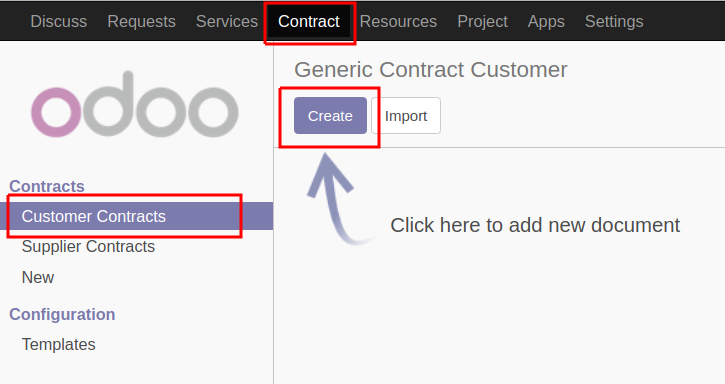The image size is (725, 384).
Task: Click the Create button
Action: coord(330,116)
